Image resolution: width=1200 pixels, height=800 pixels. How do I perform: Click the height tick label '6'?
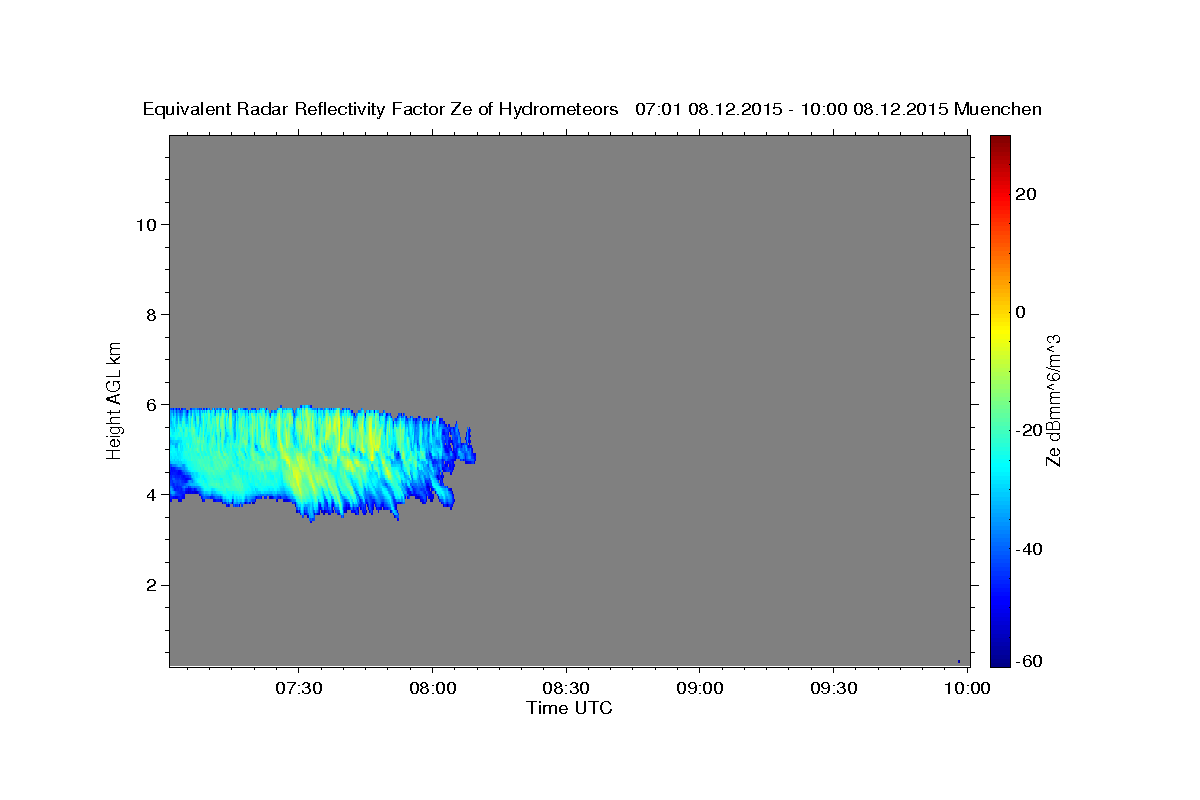tap(150, 405)
